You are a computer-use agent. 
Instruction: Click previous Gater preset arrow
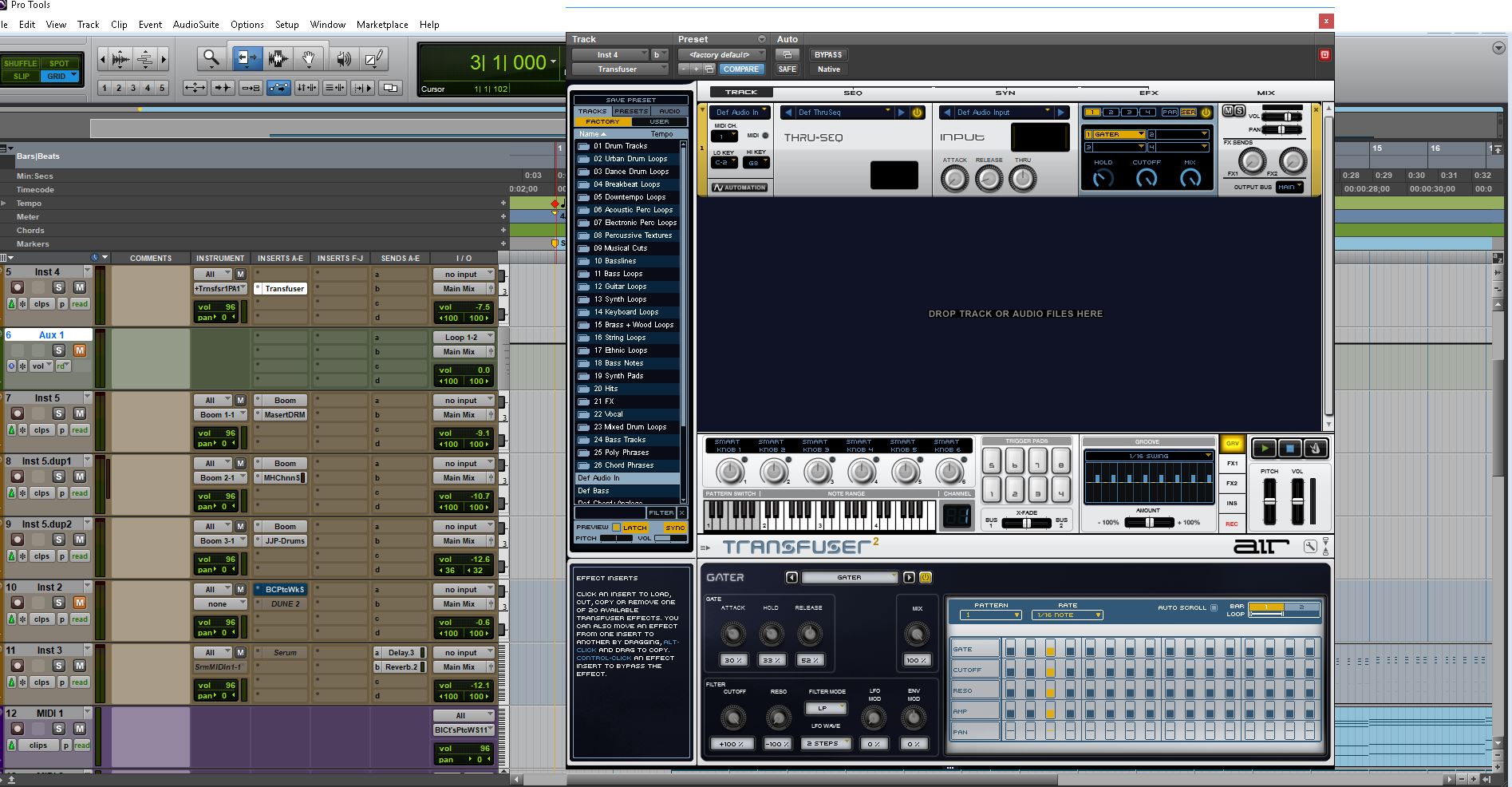[x=792, y=577]
